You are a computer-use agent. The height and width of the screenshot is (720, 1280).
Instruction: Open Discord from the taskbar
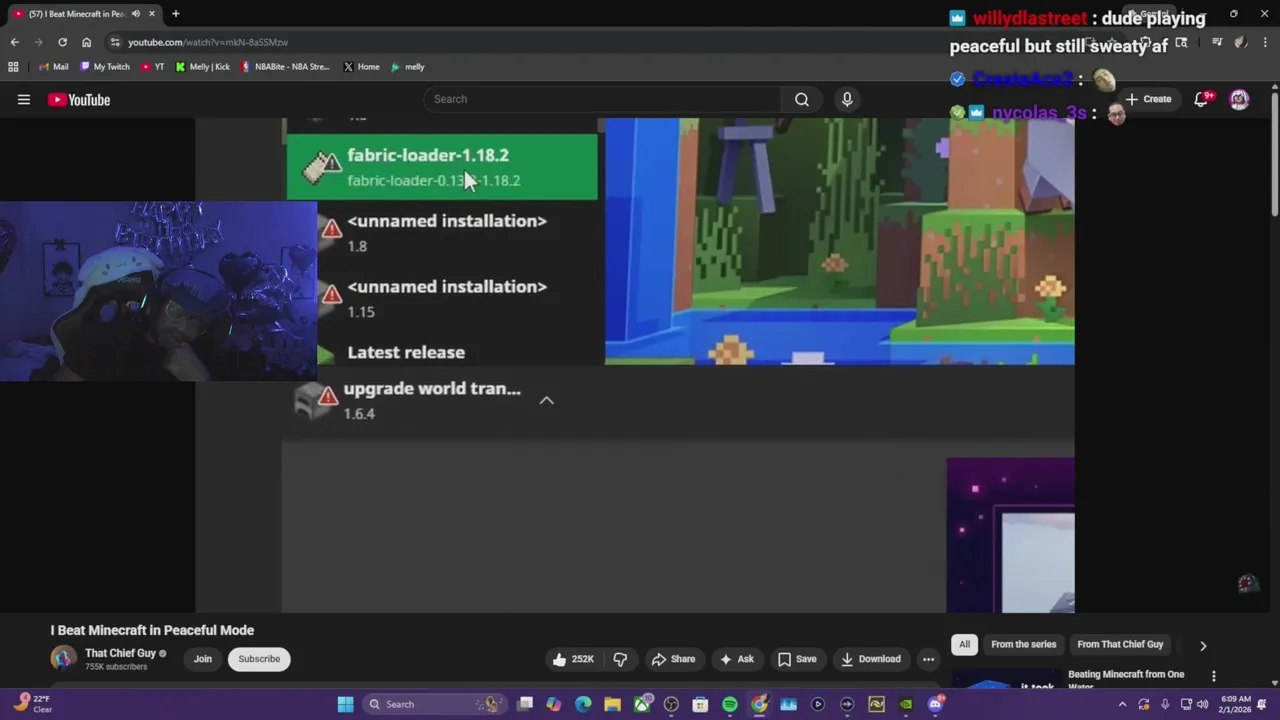pos(935,704)
